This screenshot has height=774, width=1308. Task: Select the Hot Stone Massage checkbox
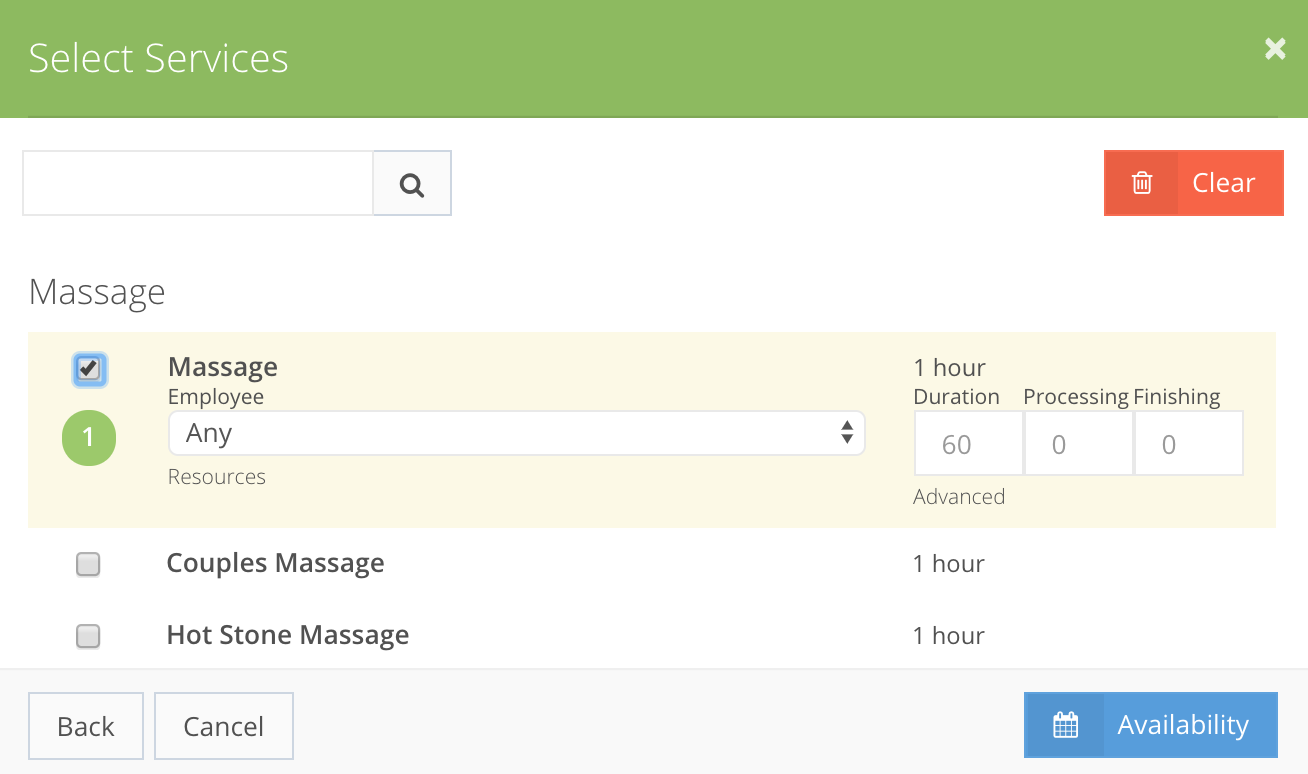[x=88, y=636]
